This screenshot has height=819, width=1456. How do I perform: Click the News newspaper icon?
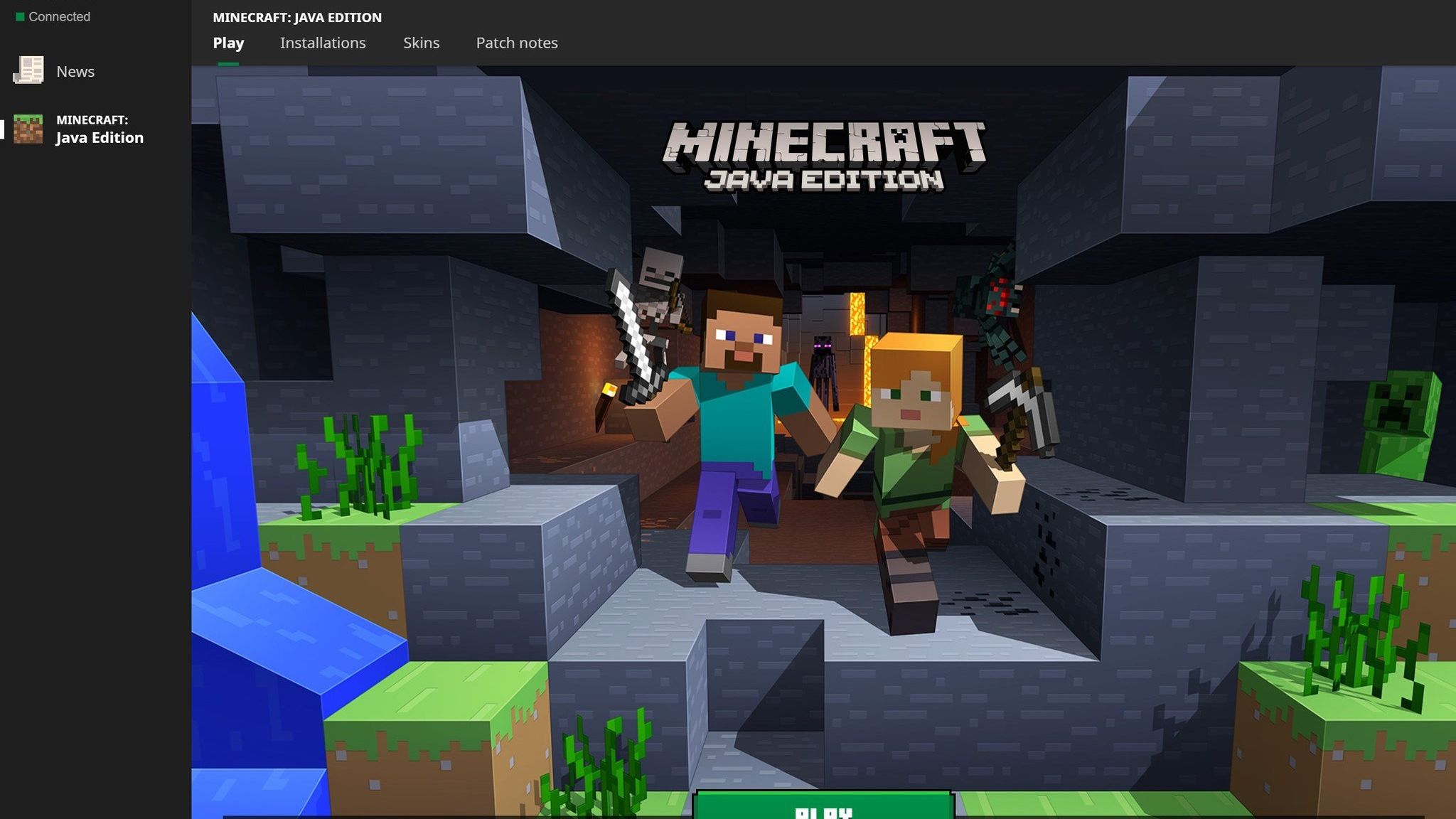click(28, 71)
